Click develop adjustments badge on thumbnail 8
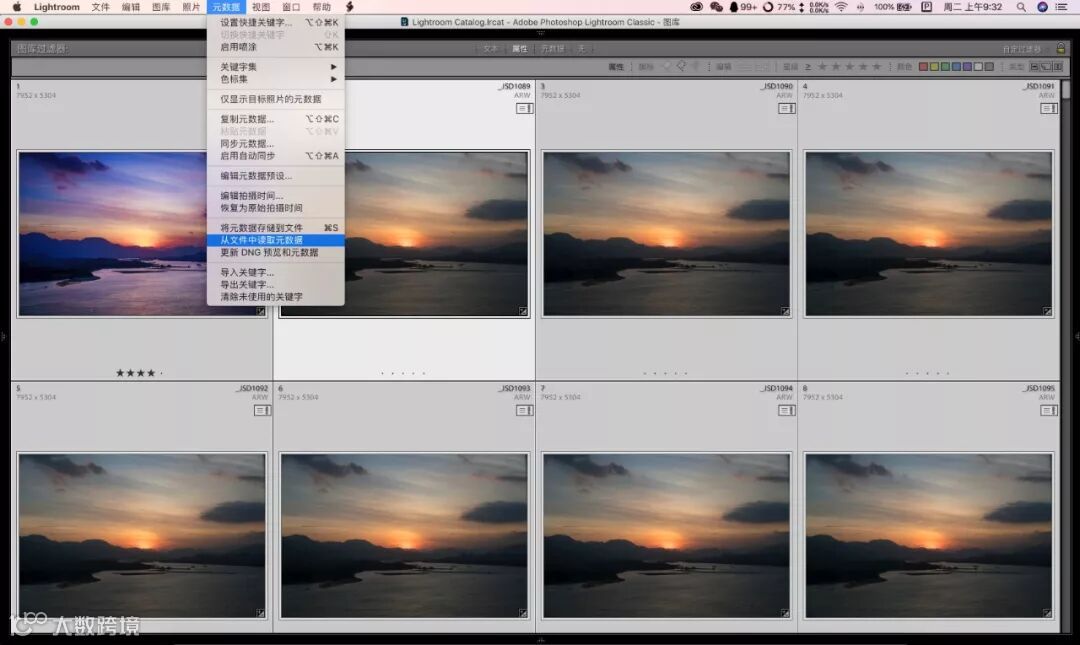This screenshot has height=645, width=1080. [1047, 613]
